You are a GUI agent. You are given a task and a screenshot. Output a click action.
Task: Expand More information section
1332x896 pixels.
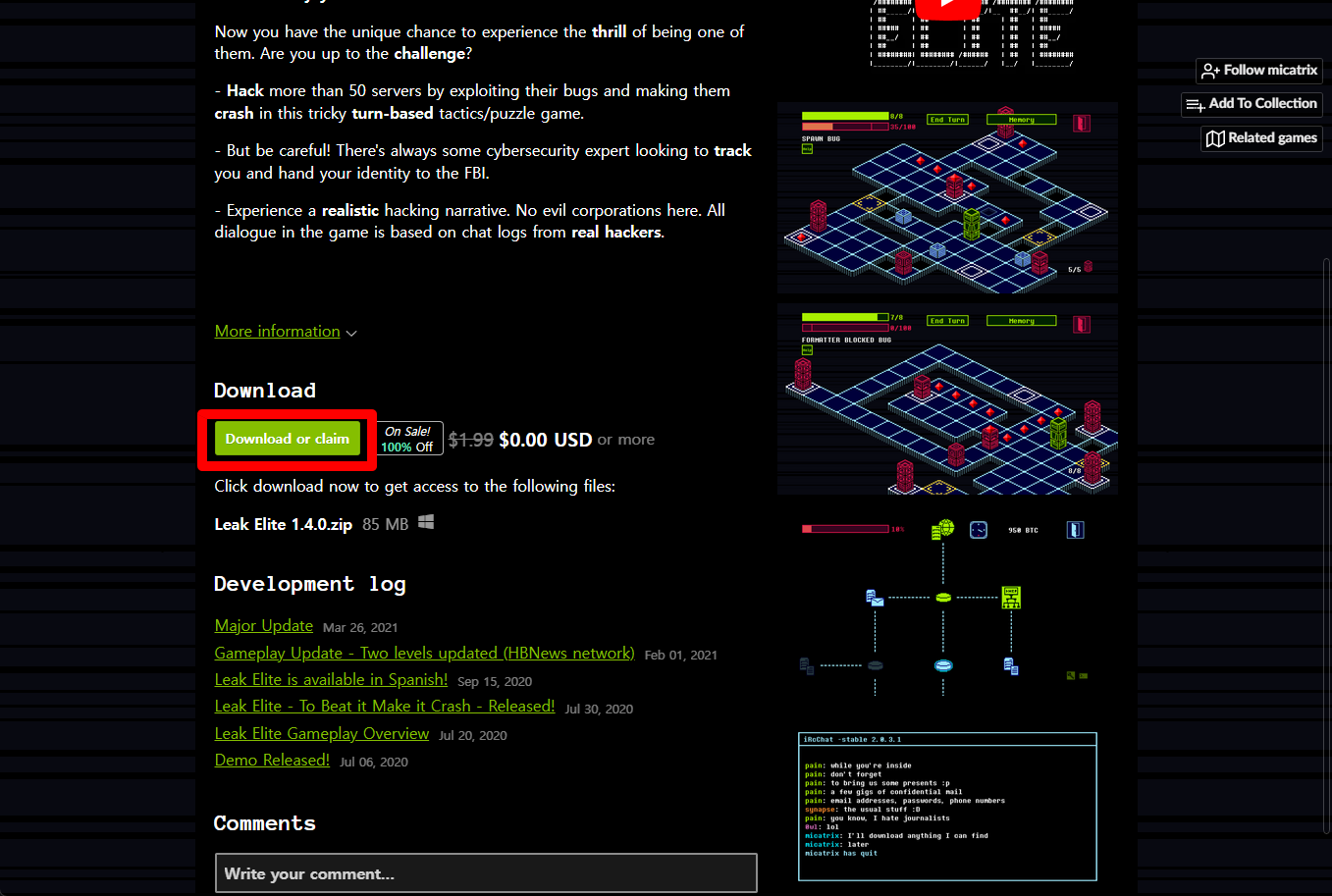(278, 332)
